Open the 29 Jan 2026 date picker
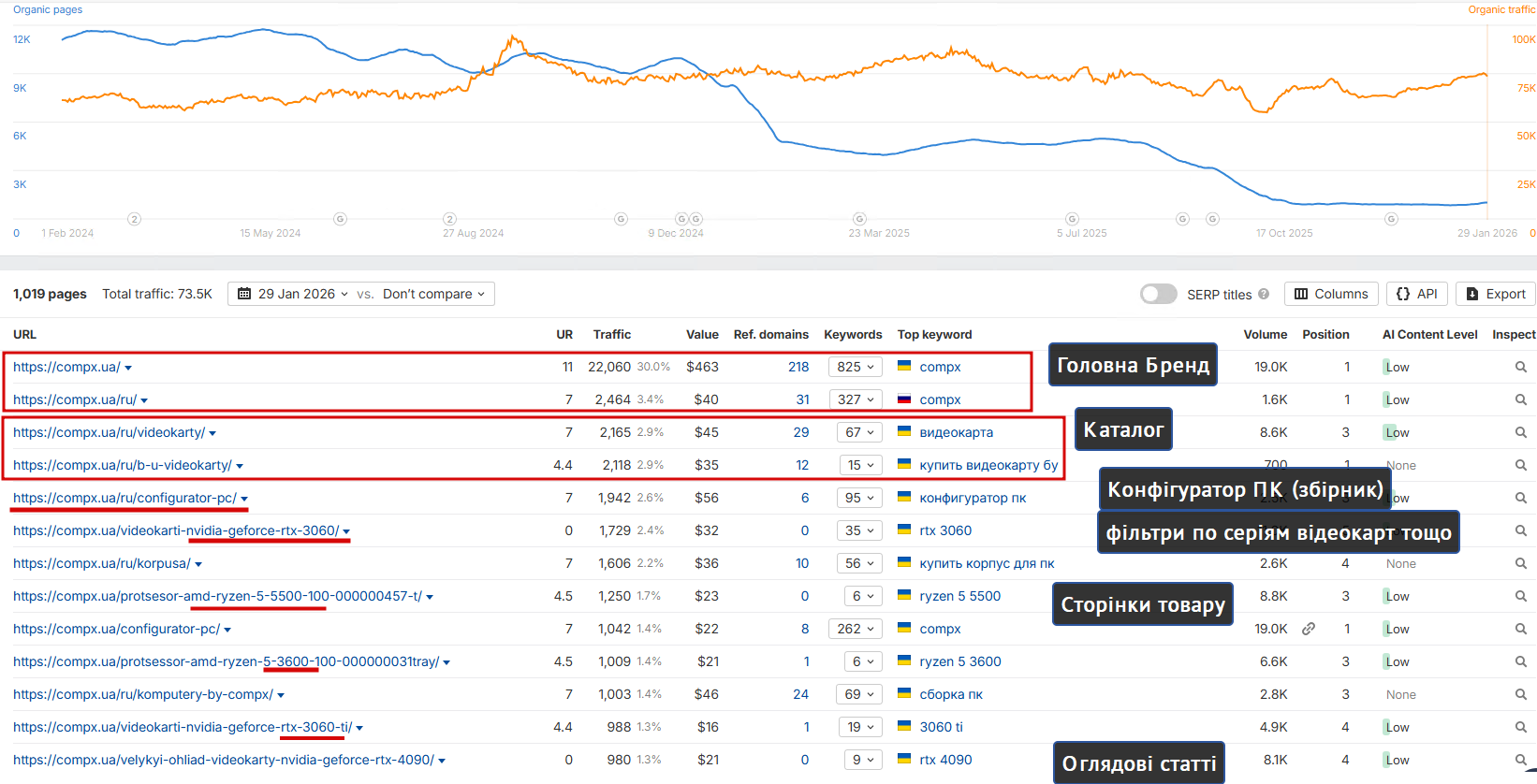This screenshot has height=784, width=1537. tap(292, 294)
